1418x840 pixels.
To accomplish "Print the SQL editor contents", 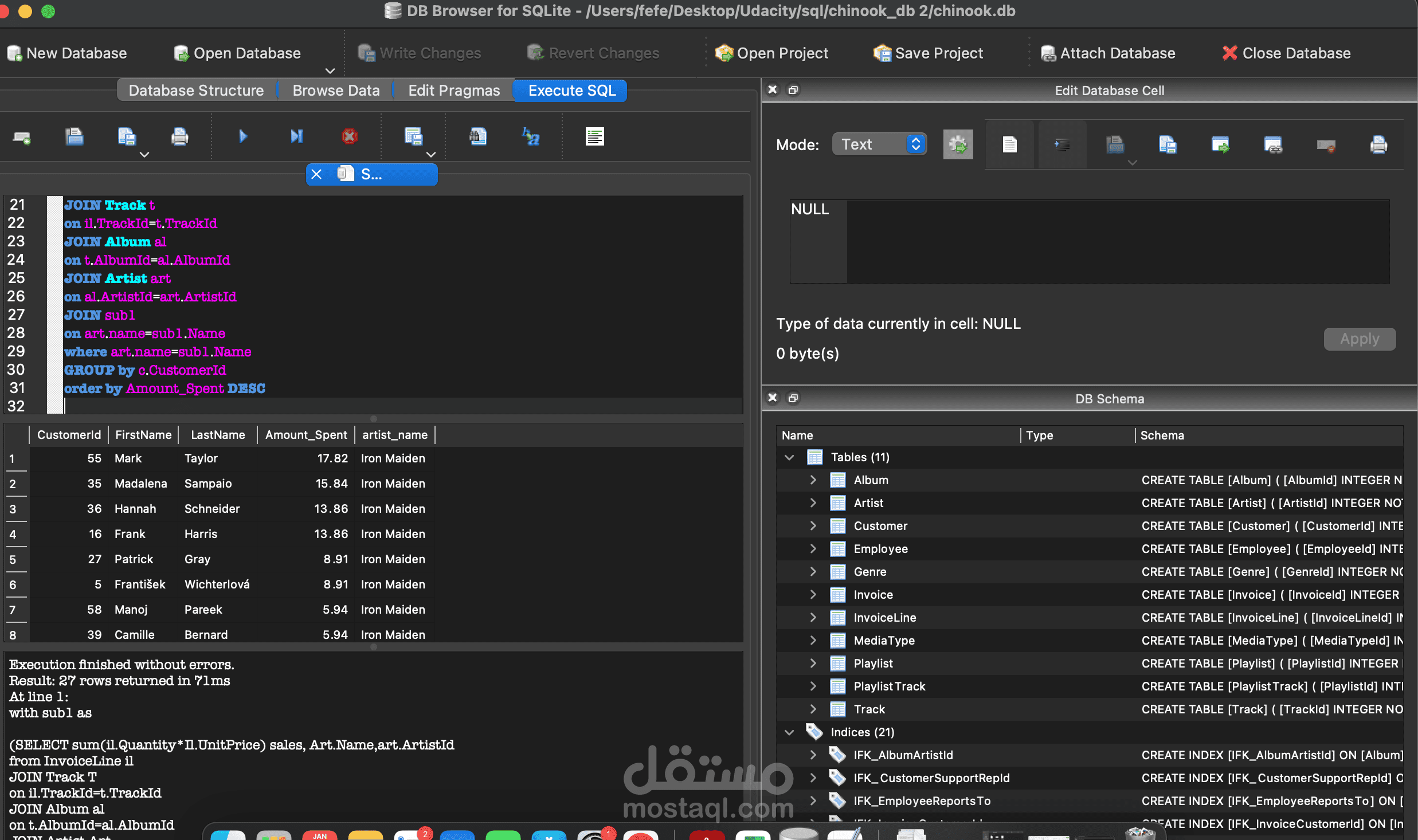I will point(179,137).
